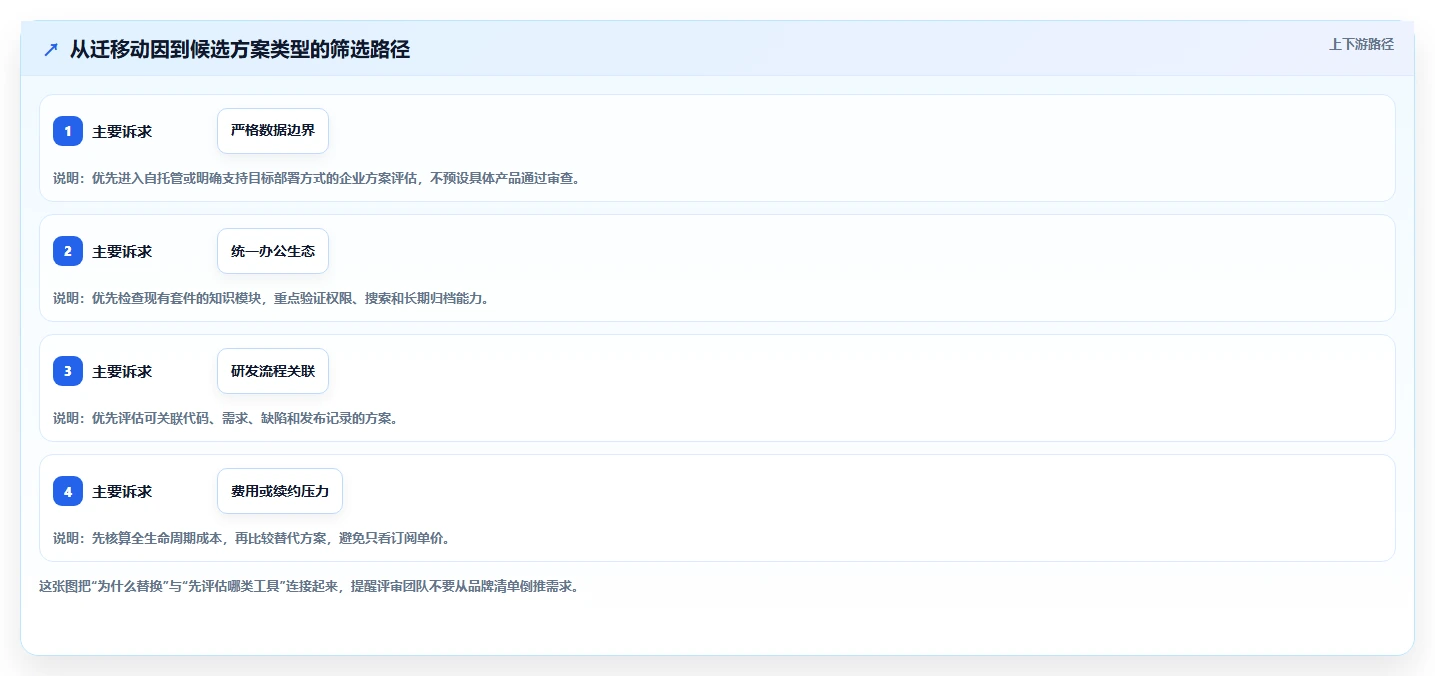Click the step 1 number badge
Viewport: 1435px width, 676px height.
[68, 131]
